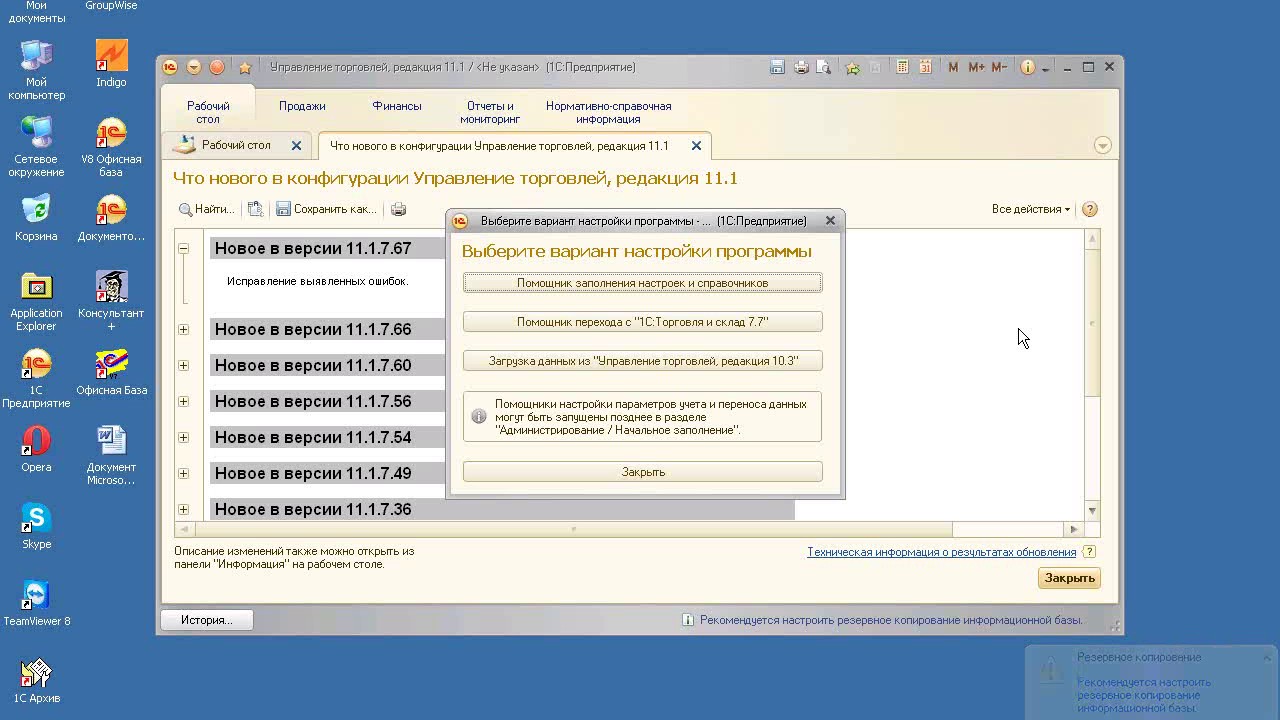
Task: Click Исправление выявленных ошибок text
Action: click(x=318, y=281)
